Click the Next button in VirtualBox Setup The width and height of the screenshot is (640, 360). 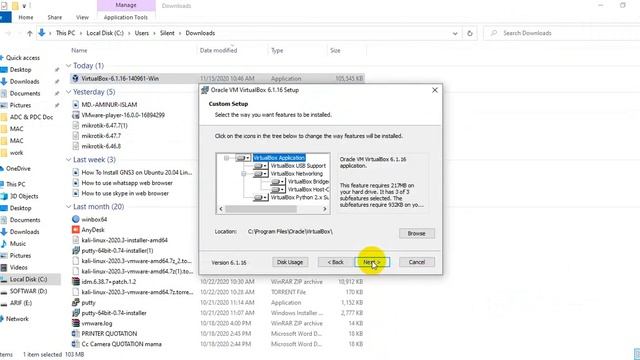[372, 262]
